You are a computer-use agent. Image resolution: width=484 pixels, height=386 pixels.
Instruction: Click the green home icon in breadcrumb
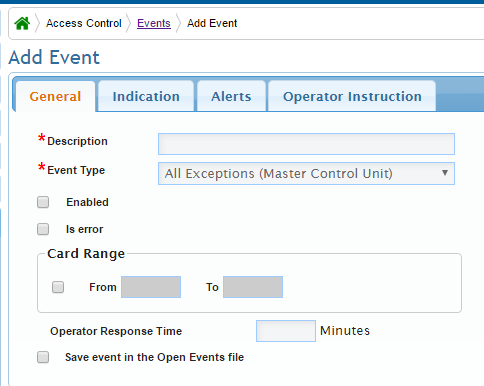(22, 23)
